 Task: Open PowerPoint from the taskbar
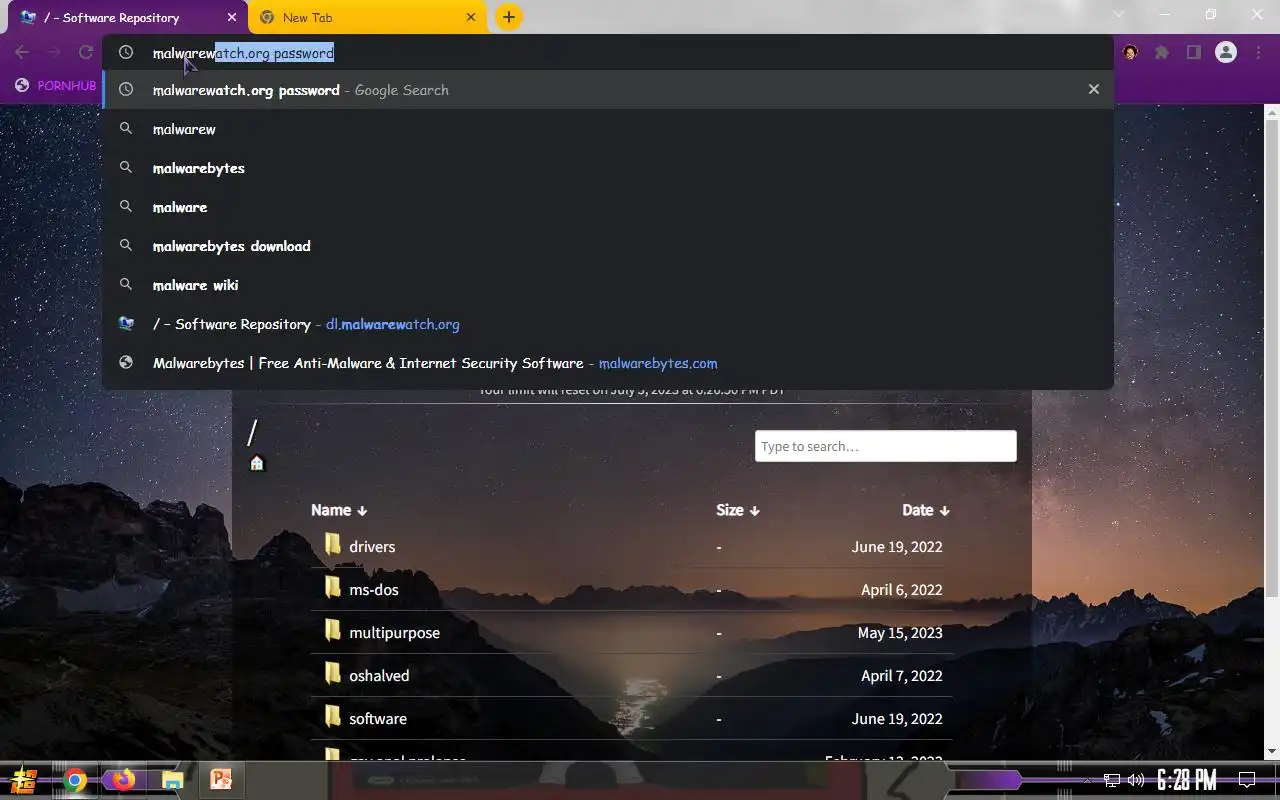[x=220, y=779]
